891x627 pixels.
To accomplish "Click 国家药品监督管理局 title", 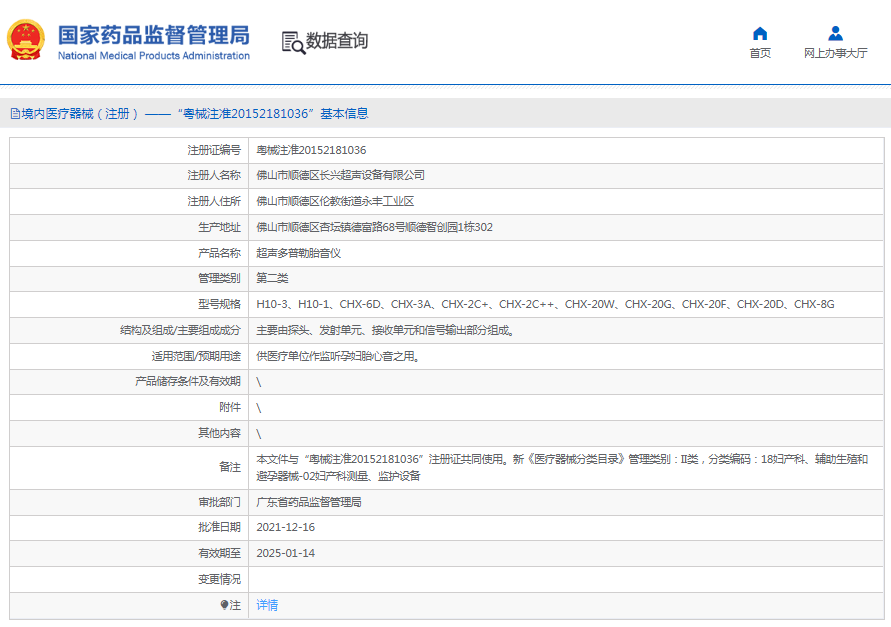I will tap(154, 35).
